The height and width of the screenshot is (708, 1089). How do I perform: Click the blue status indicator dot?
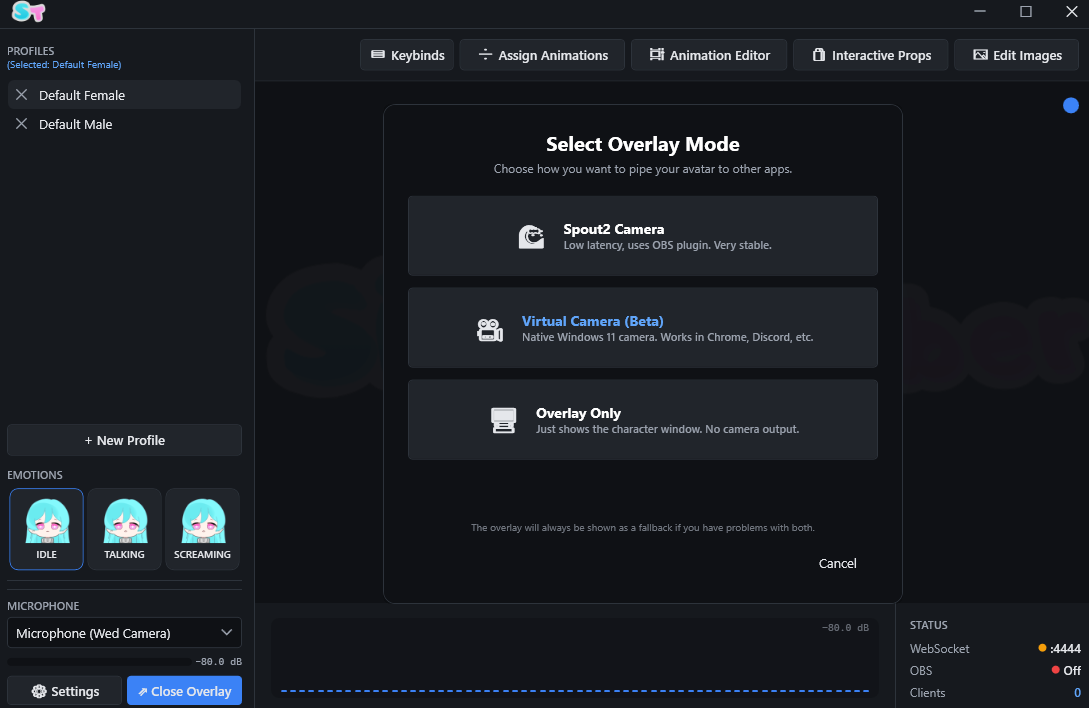pos(1071,105)
